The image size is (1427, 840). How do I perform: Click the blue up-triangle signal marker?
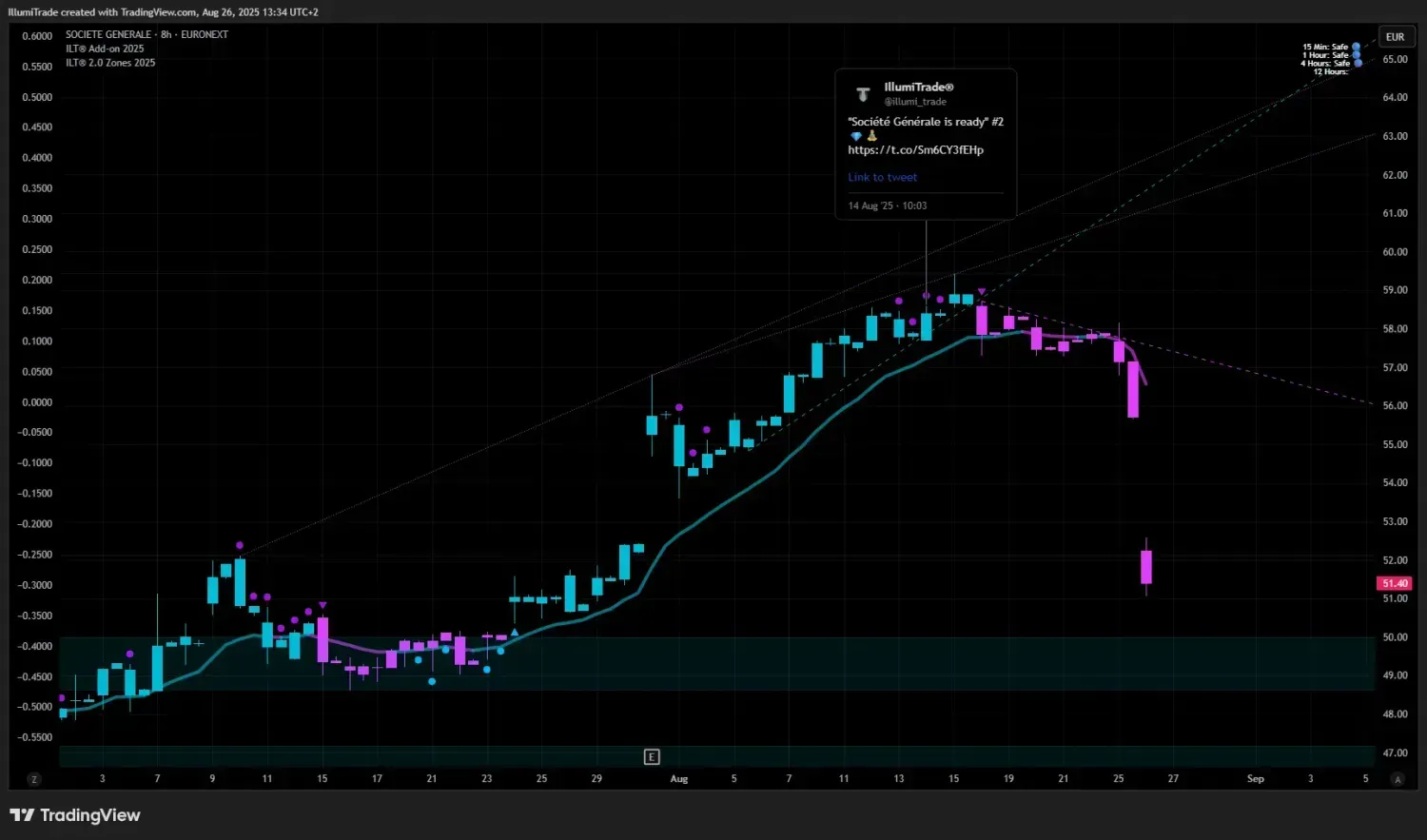515,633
